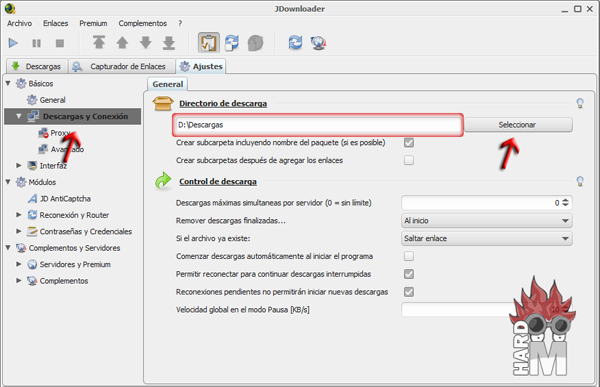Stop downloads with the Stop icon
Viewport: 600px width, 387px height.
(60, 43)
